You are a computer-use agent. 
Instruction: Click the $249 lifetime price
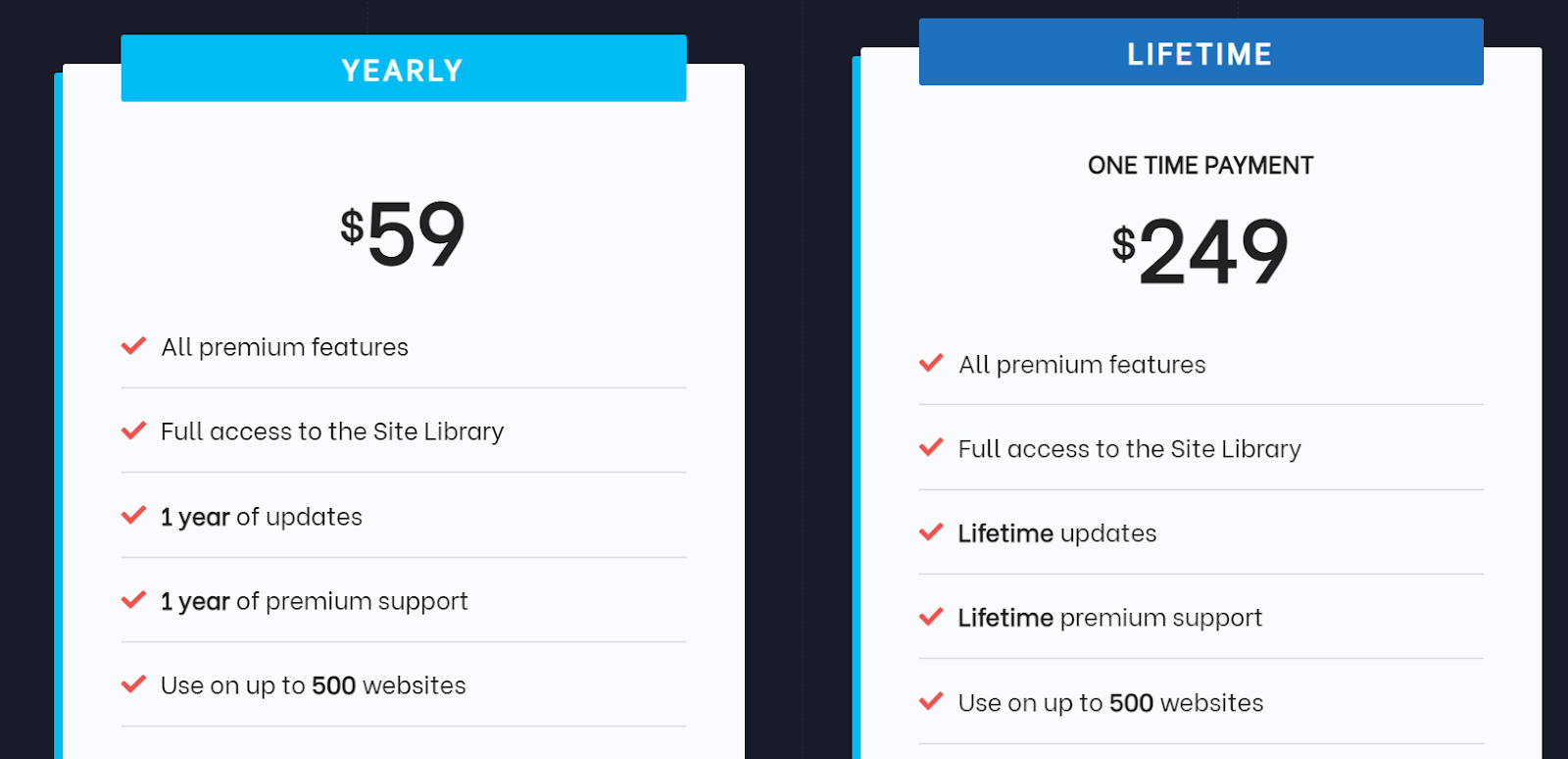(1200, 251)
